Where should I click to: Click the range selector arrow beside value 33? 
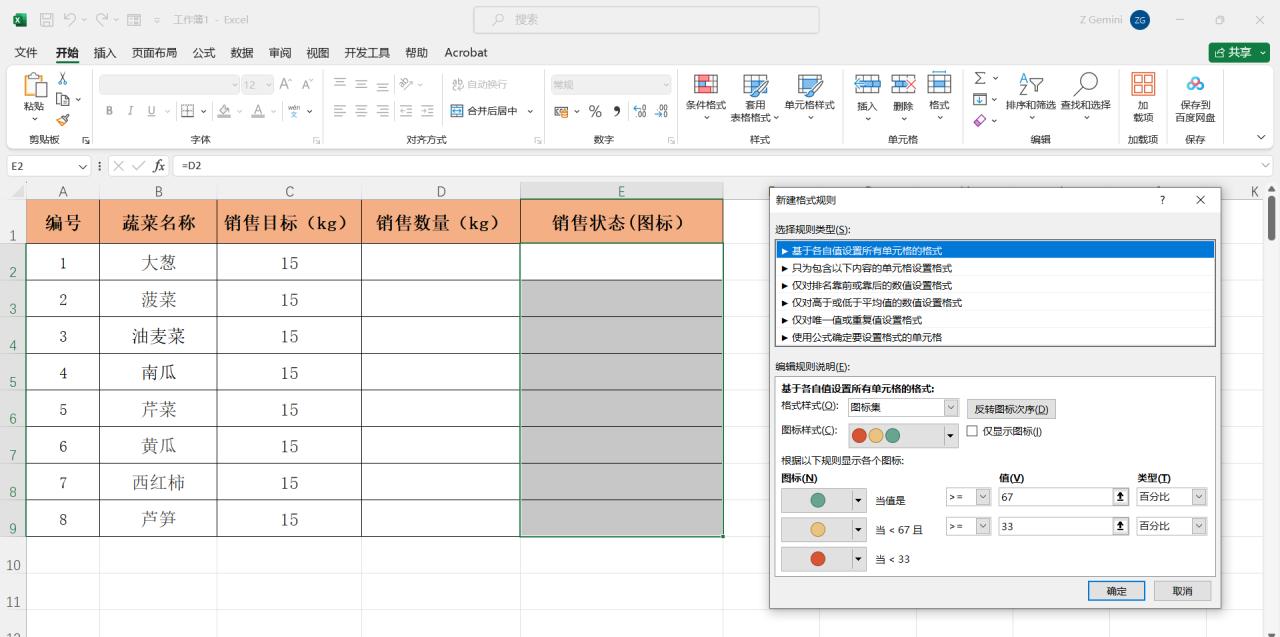point(1121,526)
